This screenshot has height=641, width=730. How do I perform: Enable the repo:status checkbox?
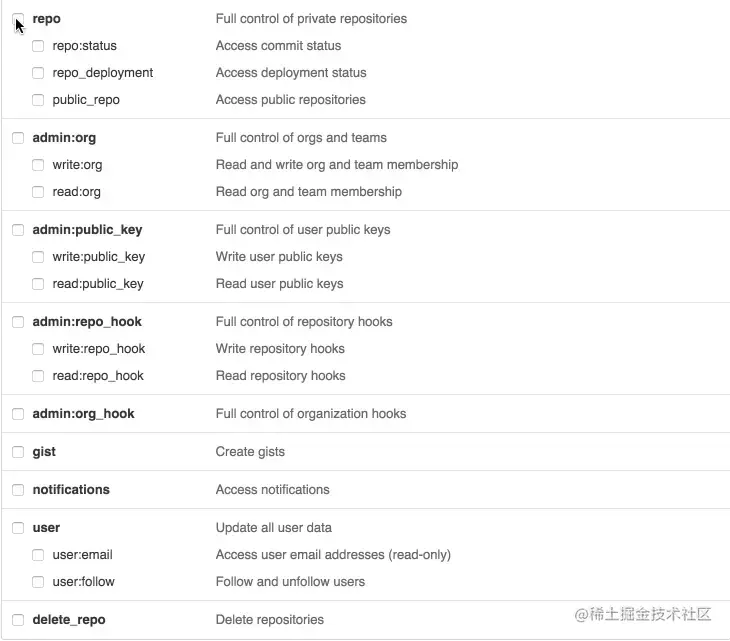(38, 46)
